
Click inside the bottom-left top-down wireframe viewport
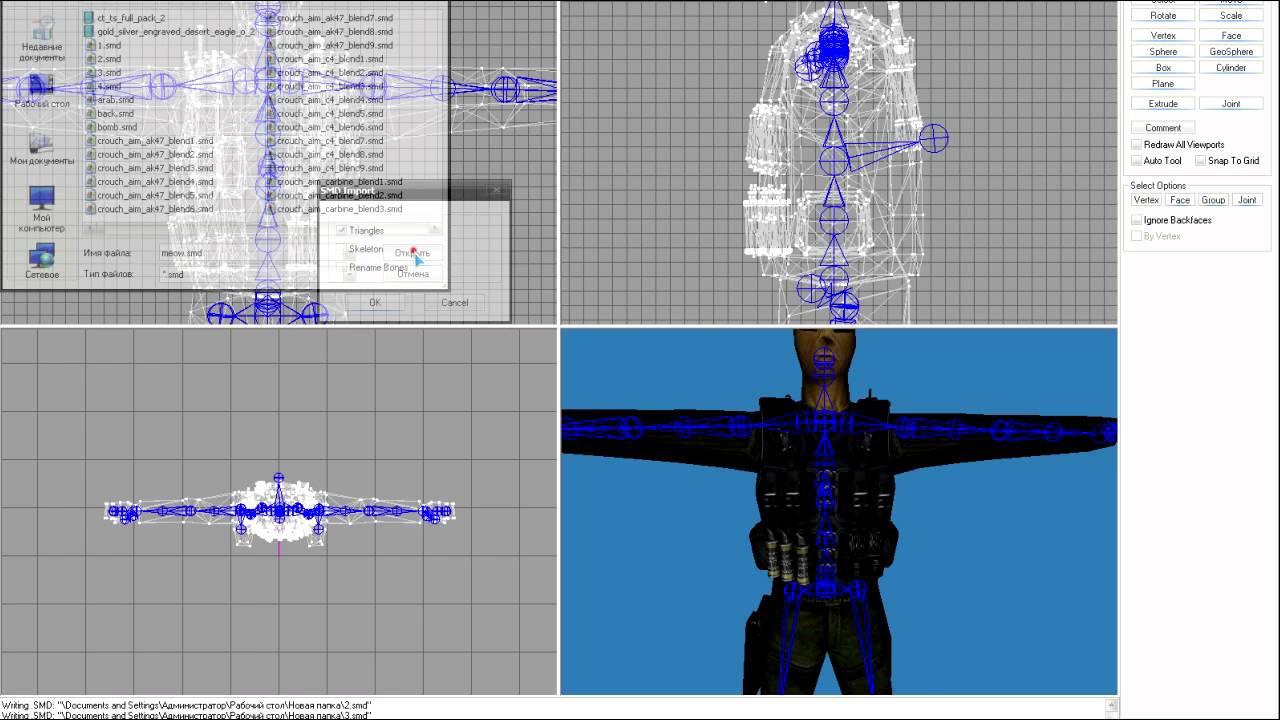coord(279,511)
